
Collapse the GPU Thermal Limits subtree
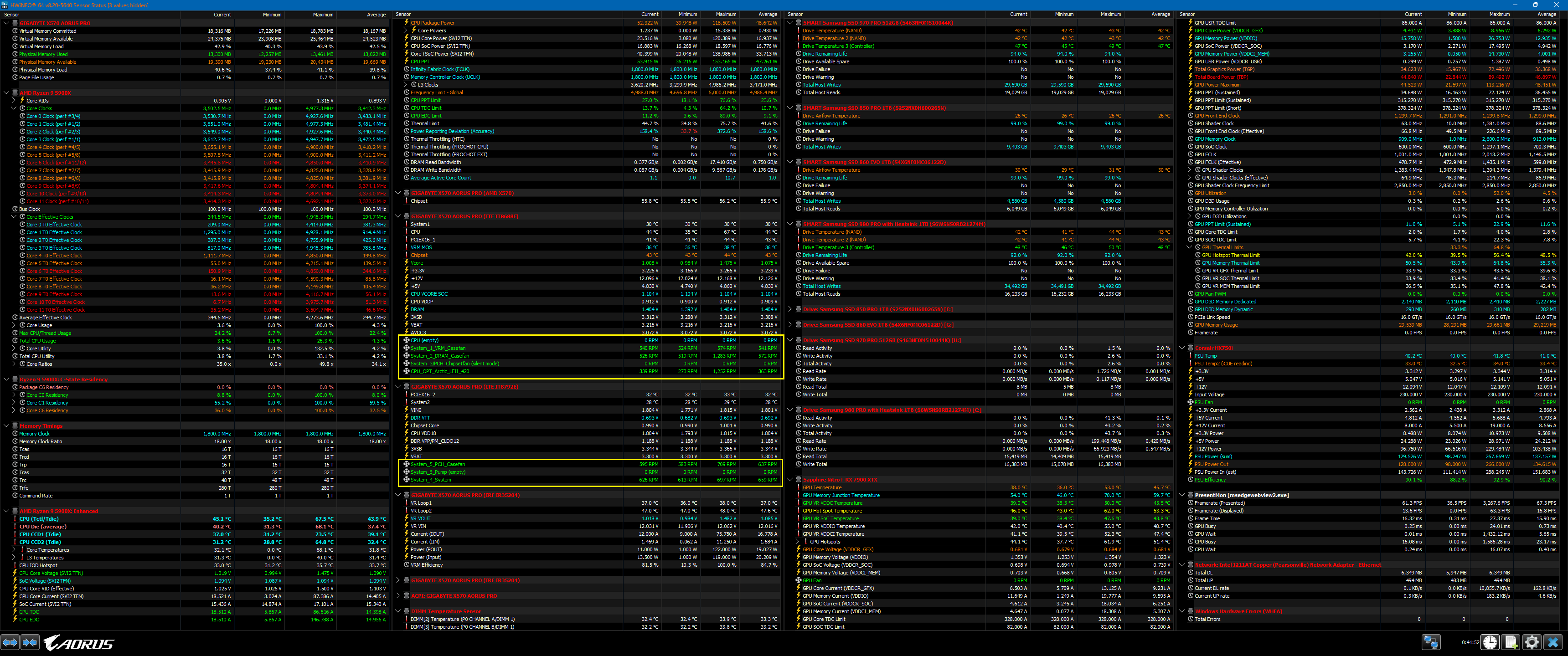click(x=1190, y=248)
